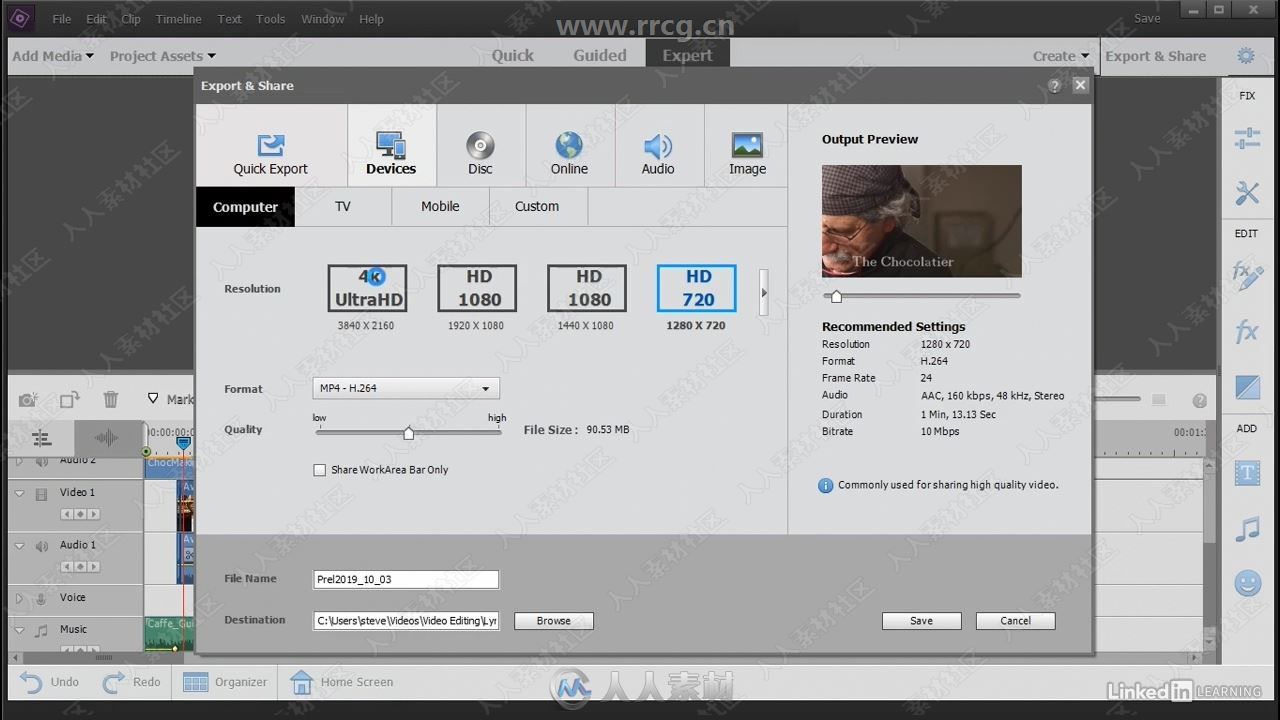The height and width of the screenshot is (720, 1280).
Task: Click the Output Preview scrubber handle
Action: click(x=836, y=296)
